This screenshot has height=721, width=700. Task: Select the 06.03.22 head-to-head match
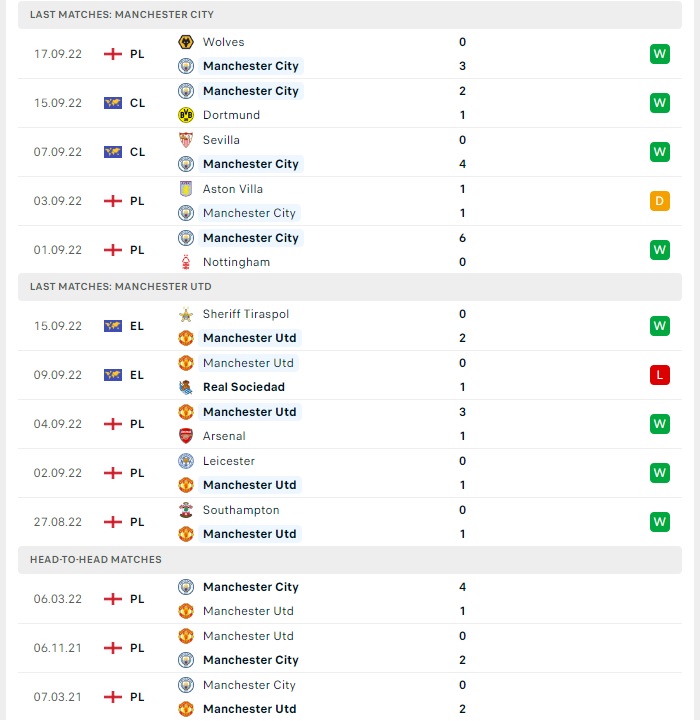(x=350, y=599)
